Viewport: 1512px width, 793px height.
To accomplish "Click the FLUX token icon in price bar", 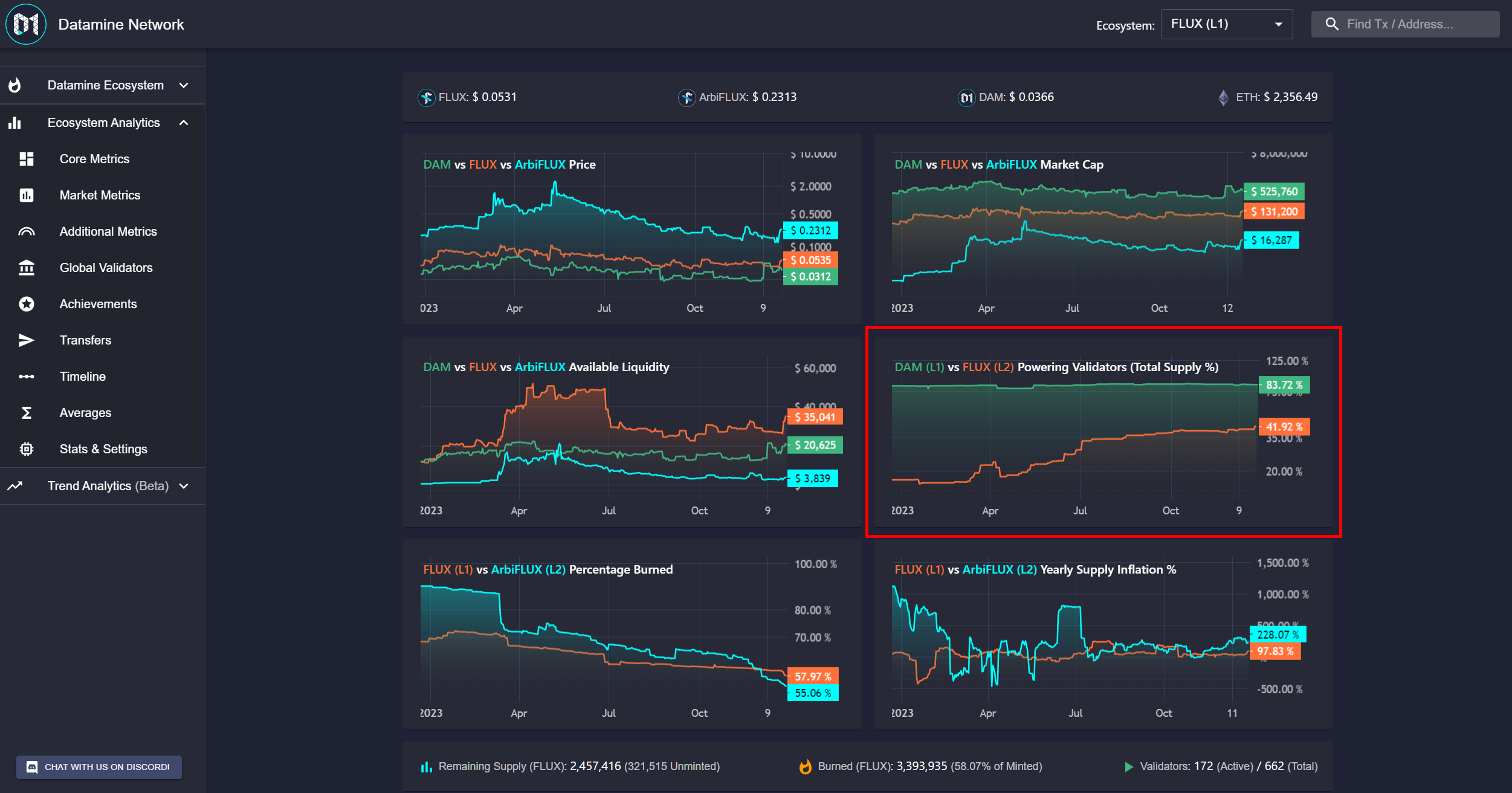I will tap(427, 97).
